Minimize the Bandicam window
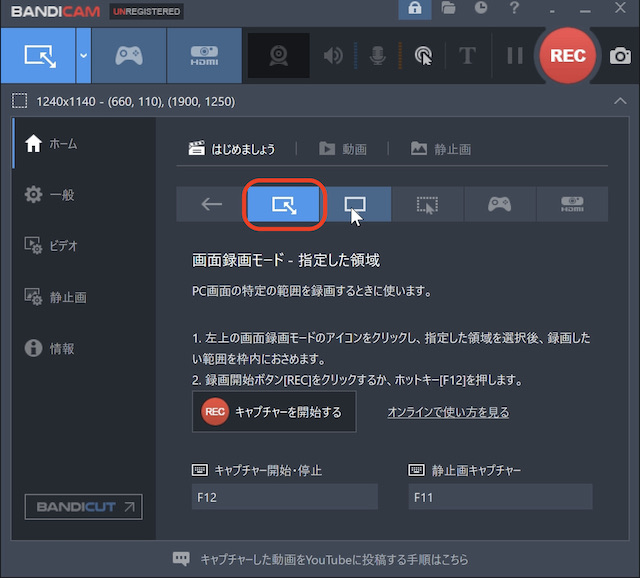 (585, 9)
